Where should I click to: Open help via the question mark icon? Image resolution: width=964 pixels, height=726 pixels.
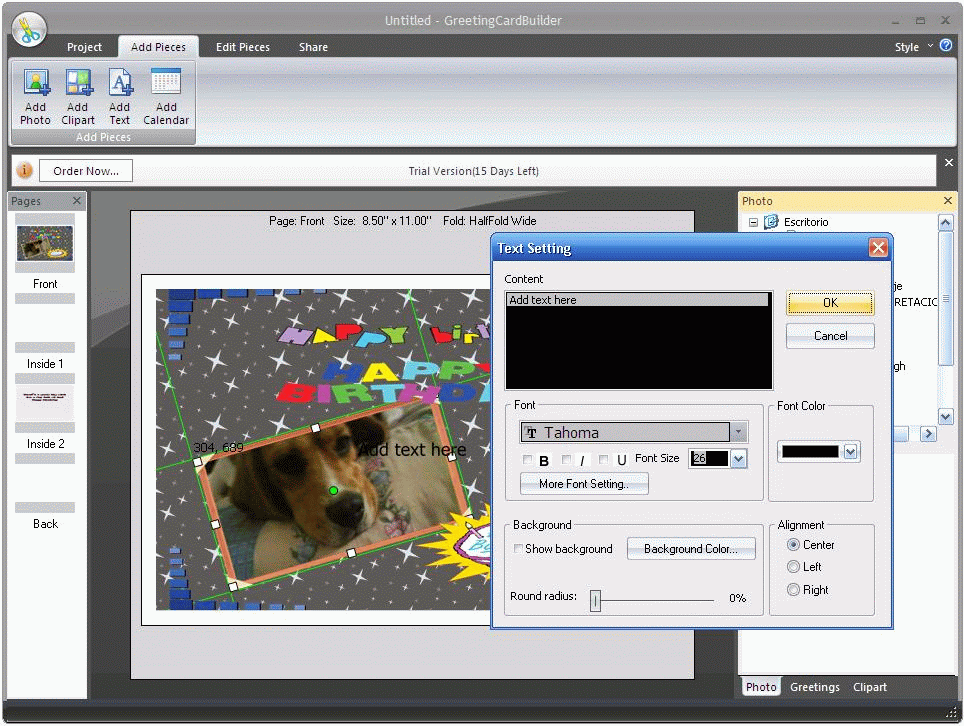[x=945, y=46]
